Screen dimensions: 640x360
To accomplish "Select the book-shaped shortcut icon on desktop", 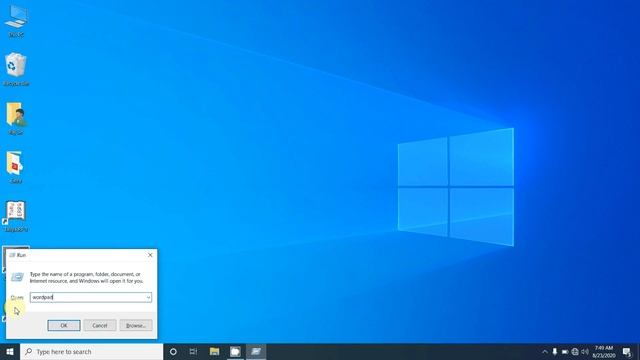I will [x=16, y=216].
